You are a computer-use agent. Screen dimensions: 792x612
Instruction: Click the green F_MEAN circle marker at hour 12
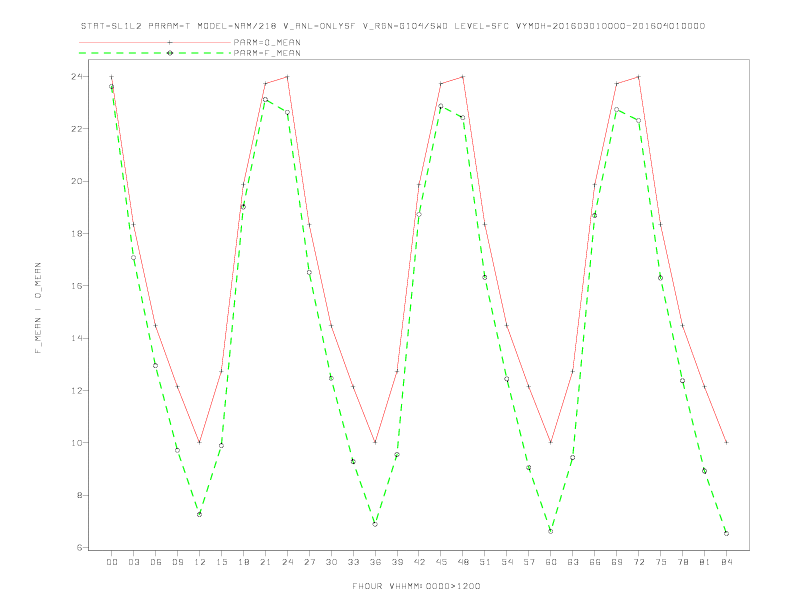click(x=200, y=515)
